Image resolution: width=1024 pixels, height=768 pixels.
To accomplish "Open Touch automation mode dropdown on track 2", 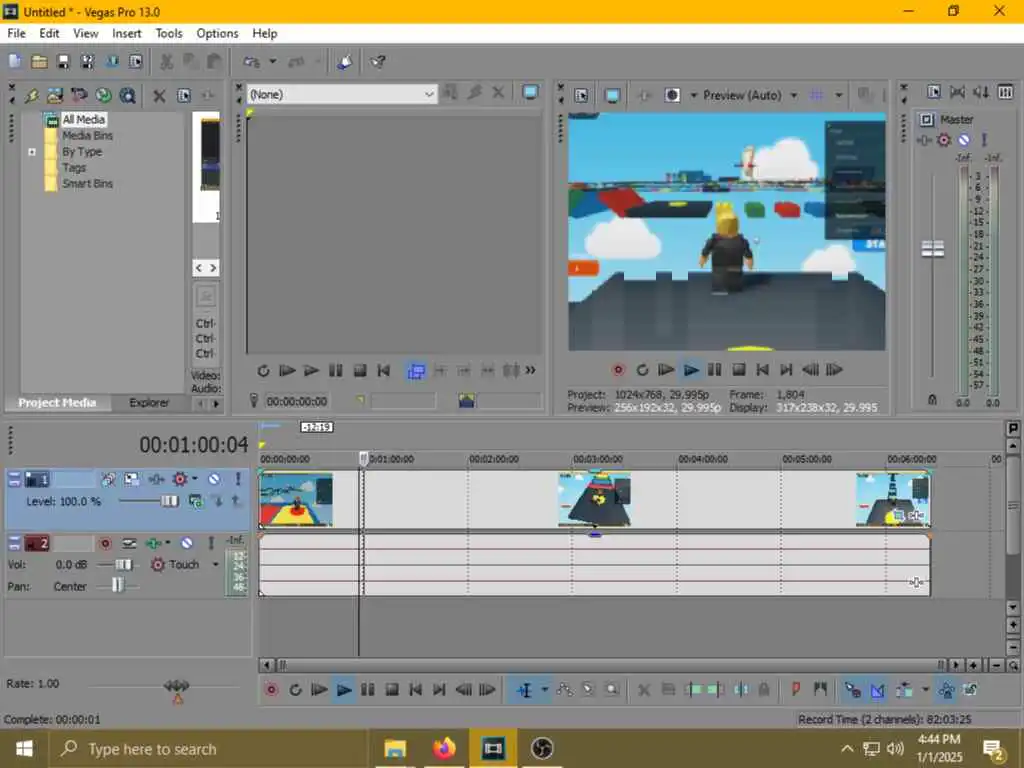I will (x=215, y=564).
